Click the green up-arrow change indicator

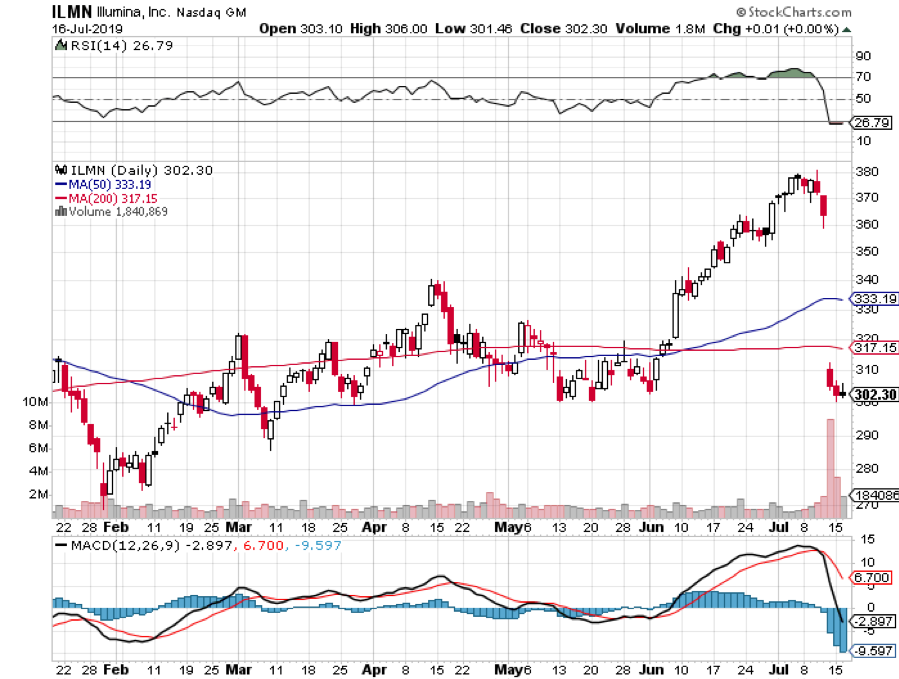click(x=846, y=30)
